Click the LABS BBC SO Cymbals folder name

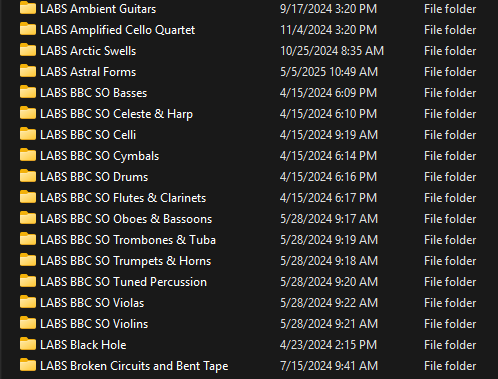click(99, 156)
